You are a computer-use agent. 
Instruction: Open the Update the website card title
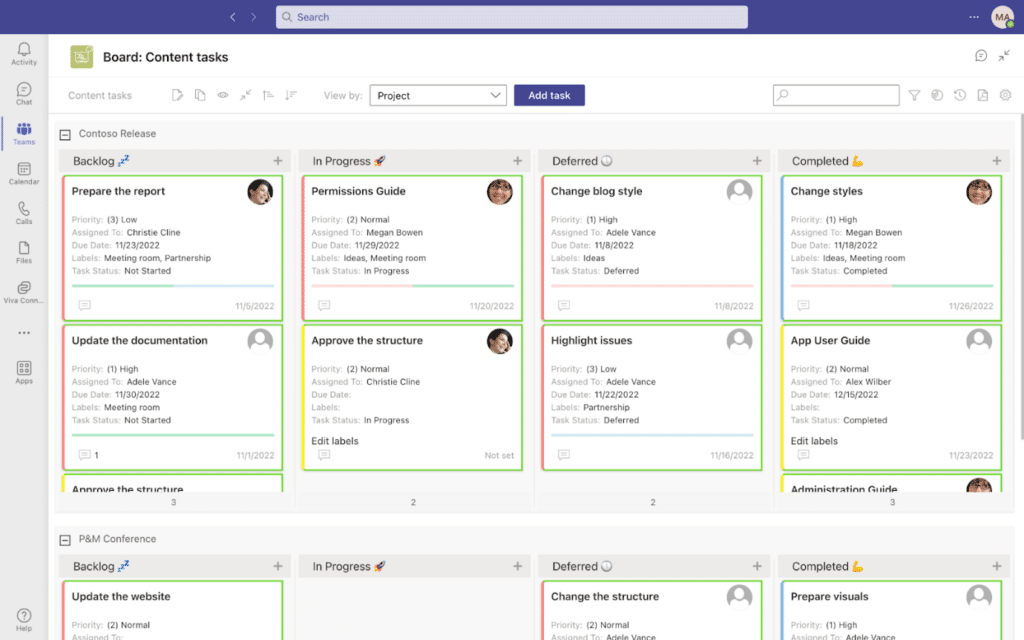coord(121,596)
